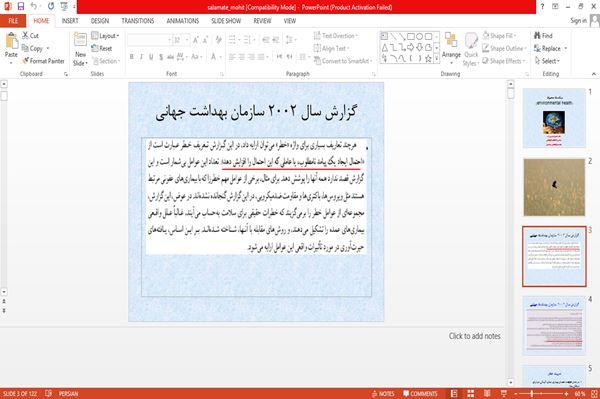Select slide 4 thumbnail
The width and height of the screenshot is (600, 399).
pyautogui.click(x=554, y=326)
